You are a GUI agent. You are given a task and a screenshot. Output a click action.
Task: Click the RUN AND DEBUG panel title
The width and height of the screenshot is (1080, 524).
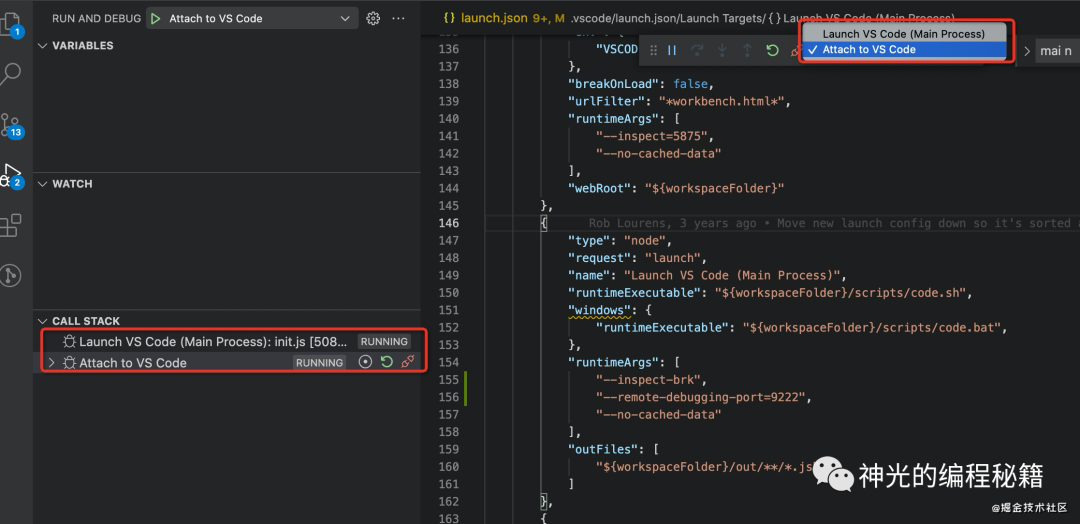click(x=96, y=19)
